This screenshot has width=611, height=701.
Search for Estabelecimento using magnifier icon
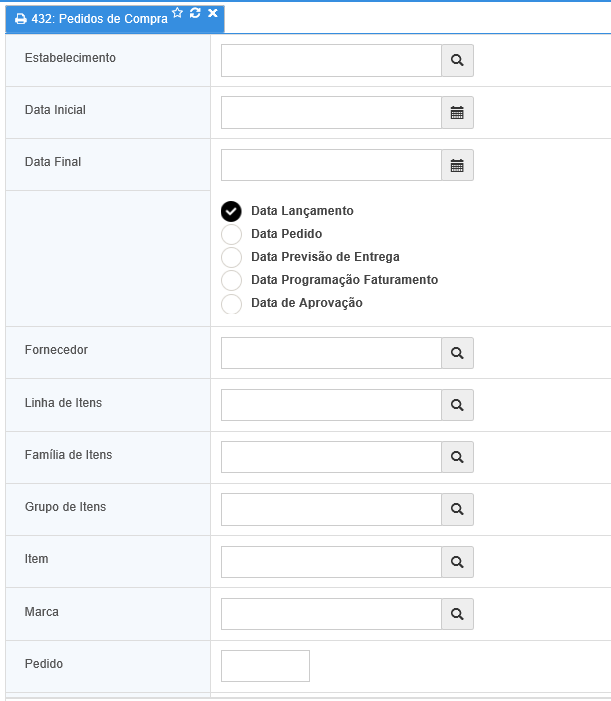click(457, 61)
